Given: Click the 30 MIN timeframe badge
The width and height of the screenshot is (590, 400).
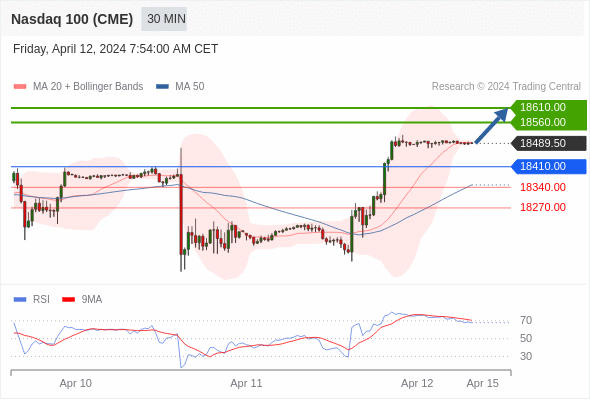Looking at the screenshot, I should click(164, 19).
